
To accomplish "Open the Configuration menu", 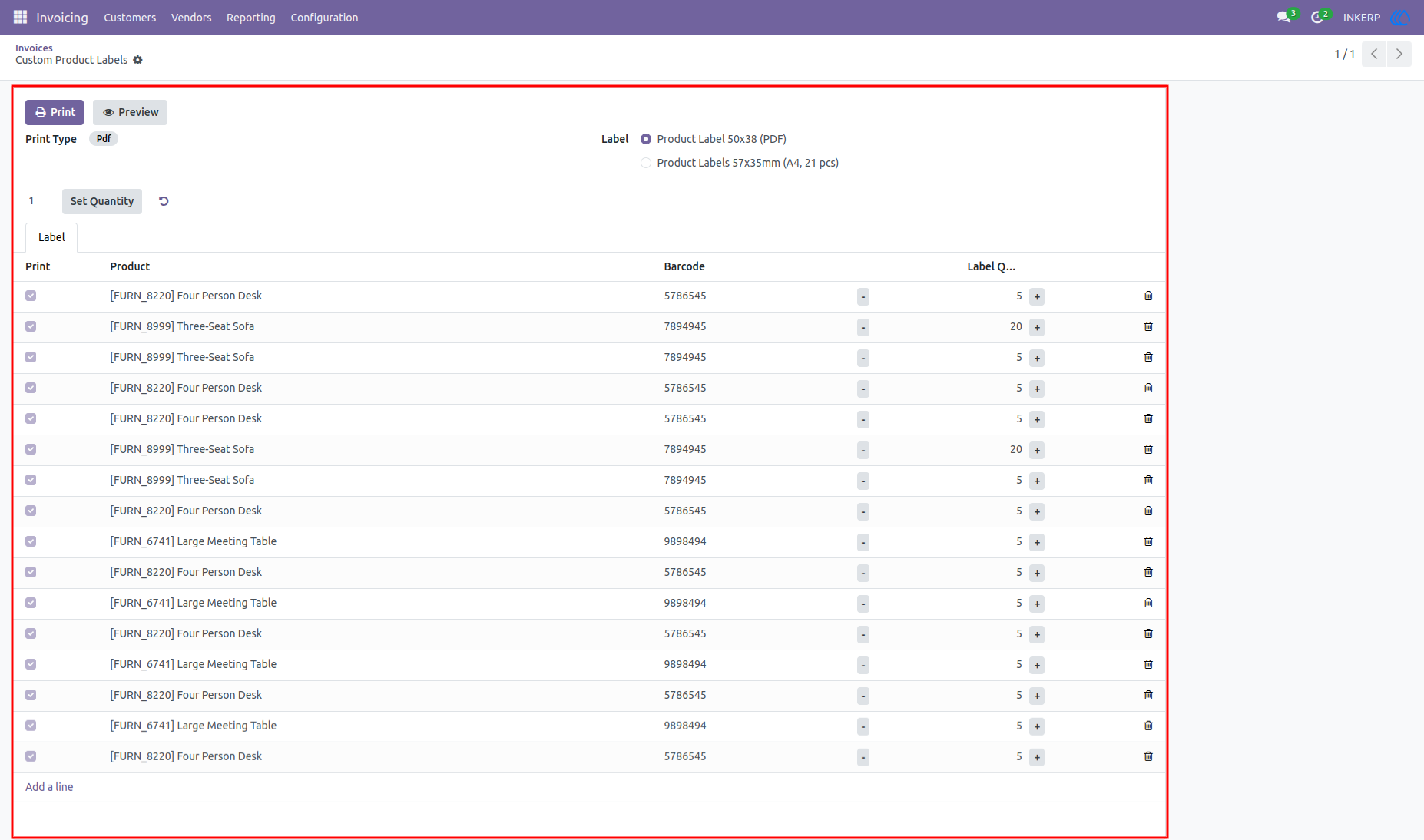I will click(324, 18).
